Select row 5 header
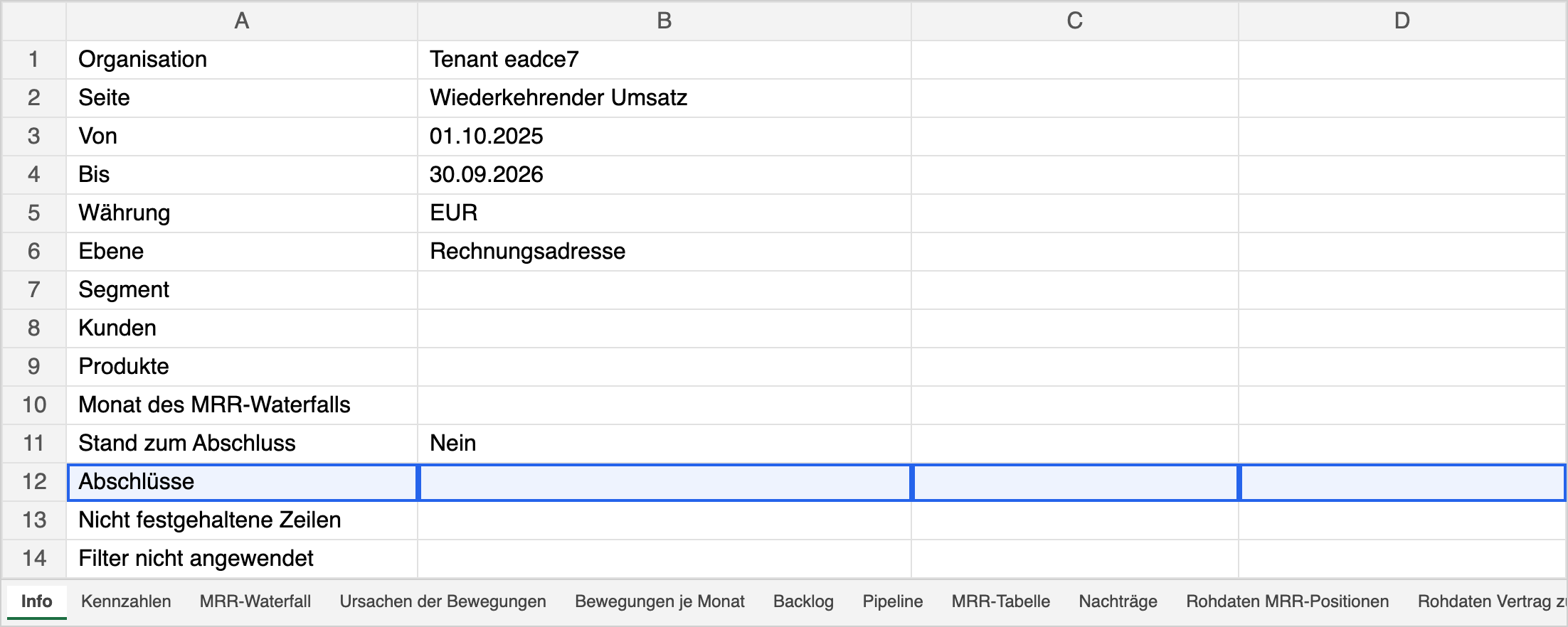Viewport: 1568px width, 627px height. [34, 213]
